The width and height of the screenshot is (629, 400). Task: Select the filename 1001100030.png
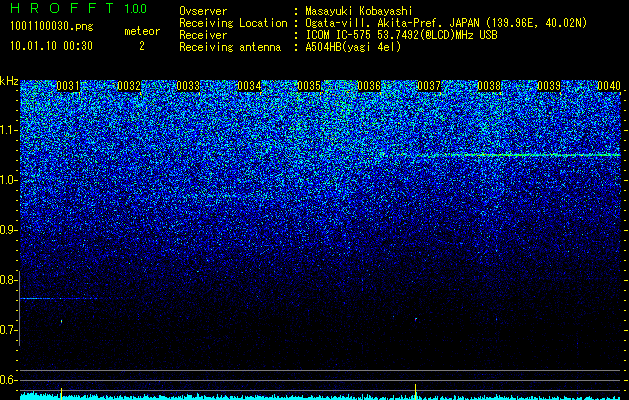[52, 26]
